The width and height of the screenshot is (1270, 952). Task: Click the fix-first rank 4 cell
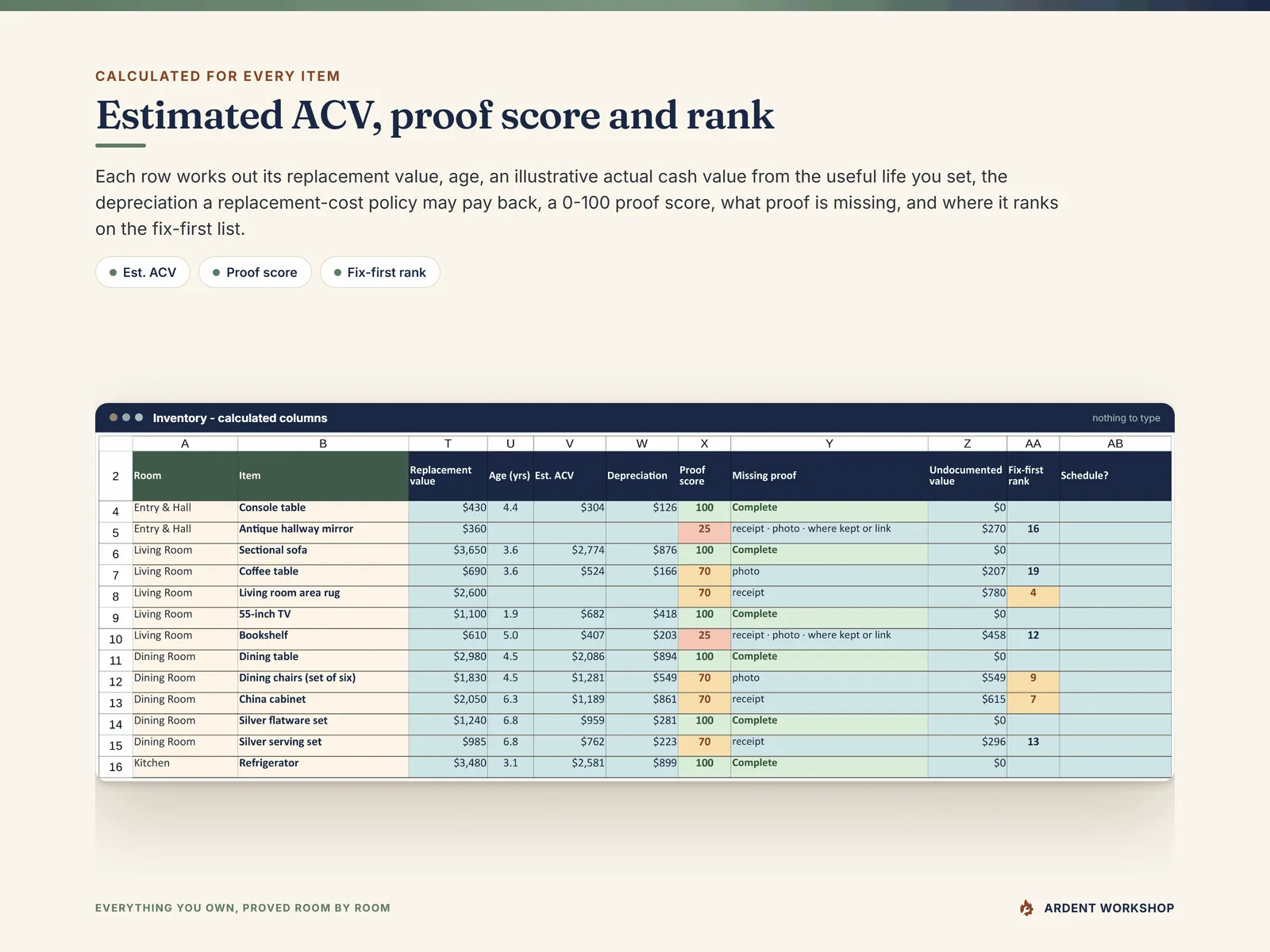click(x=1033, y=597)
